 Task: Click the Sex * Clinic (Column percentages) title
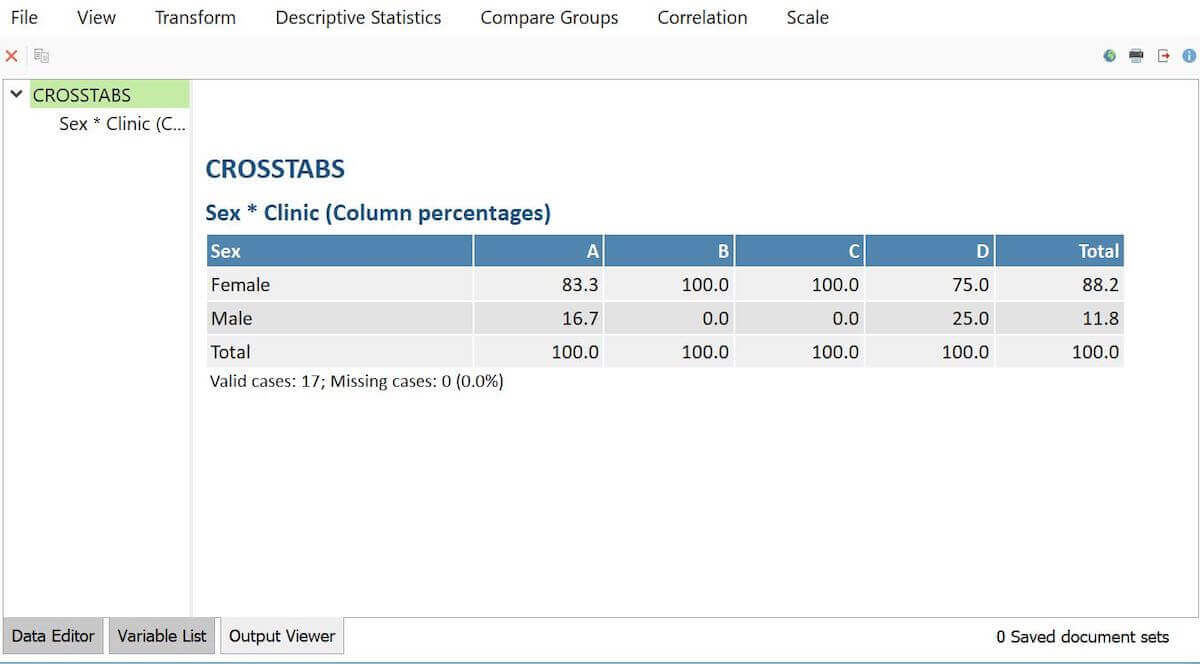tap(378, 213)
